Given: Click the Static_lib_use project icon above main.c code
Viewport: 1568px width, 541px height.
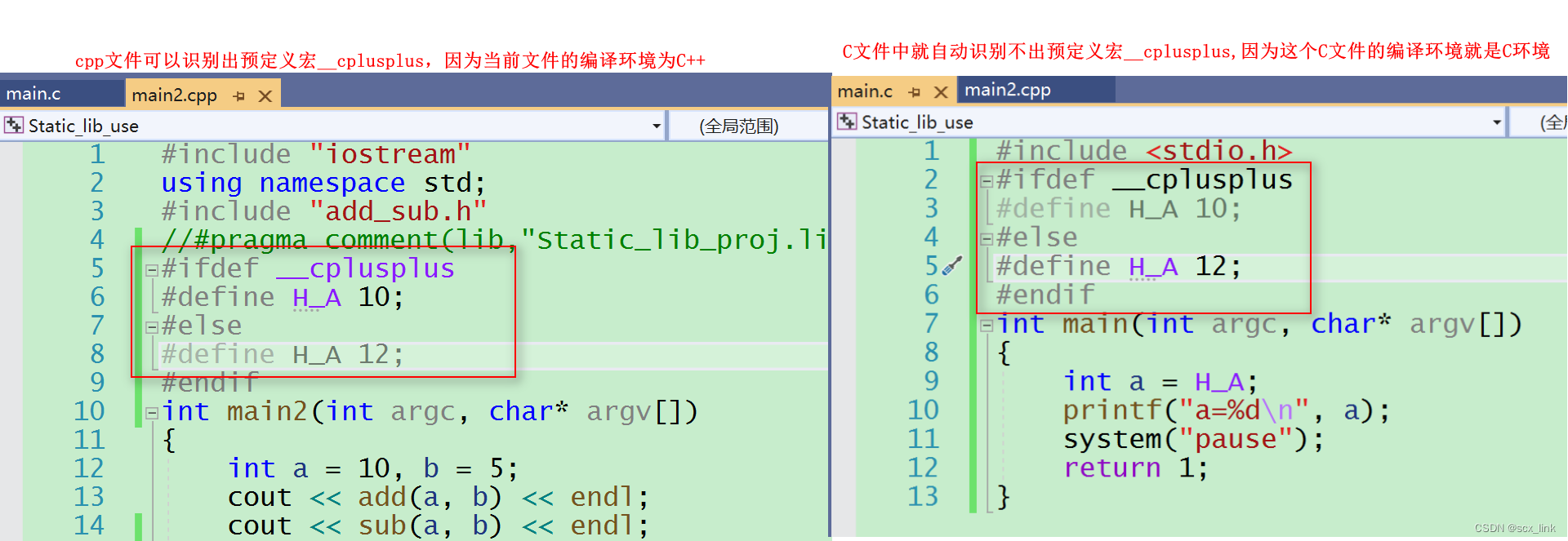Looking at the screenshot, I should pos(847,122).
